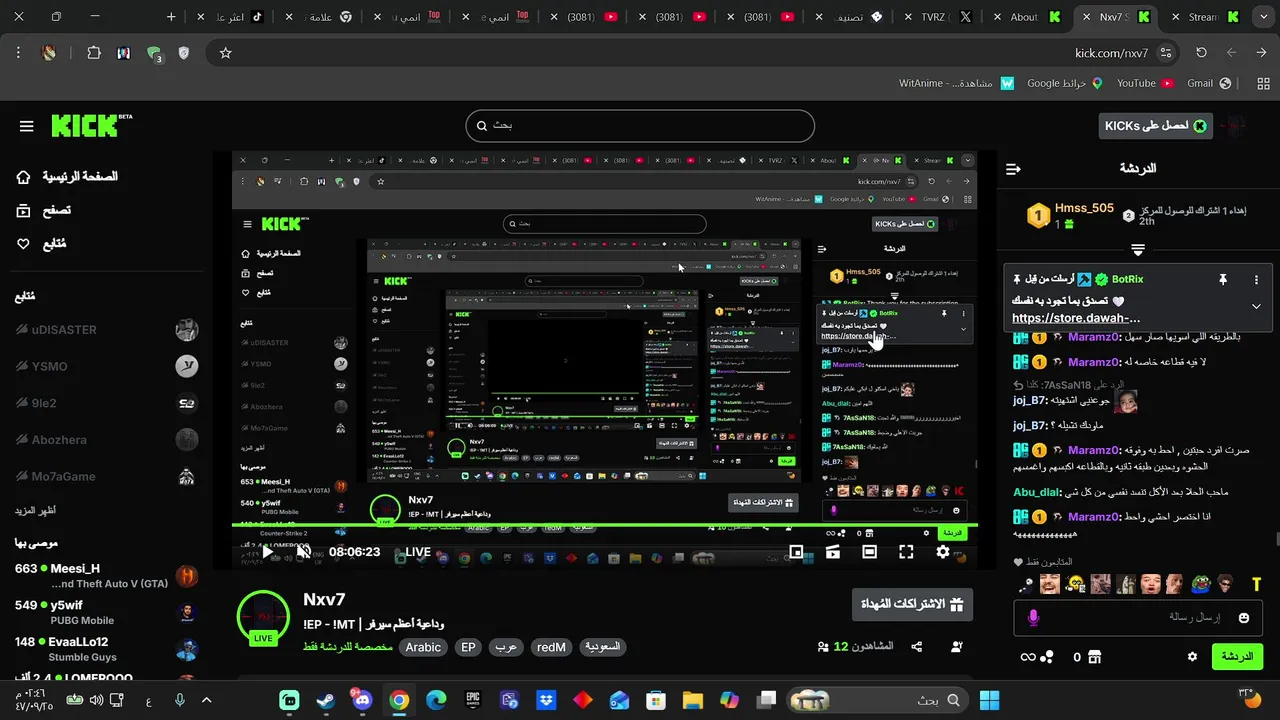The width and height of the screenshot is (1280, 720).
Task: Bookmark this page with the star
Action: pos(225,53)
